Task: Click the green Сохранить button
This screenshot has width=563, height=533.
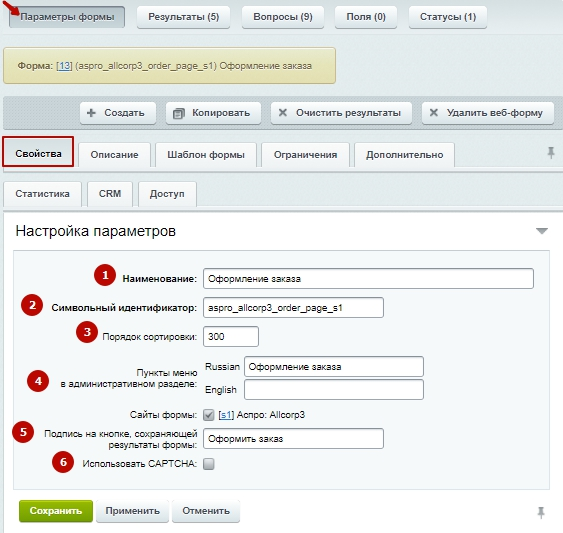Action: point(56,511)
